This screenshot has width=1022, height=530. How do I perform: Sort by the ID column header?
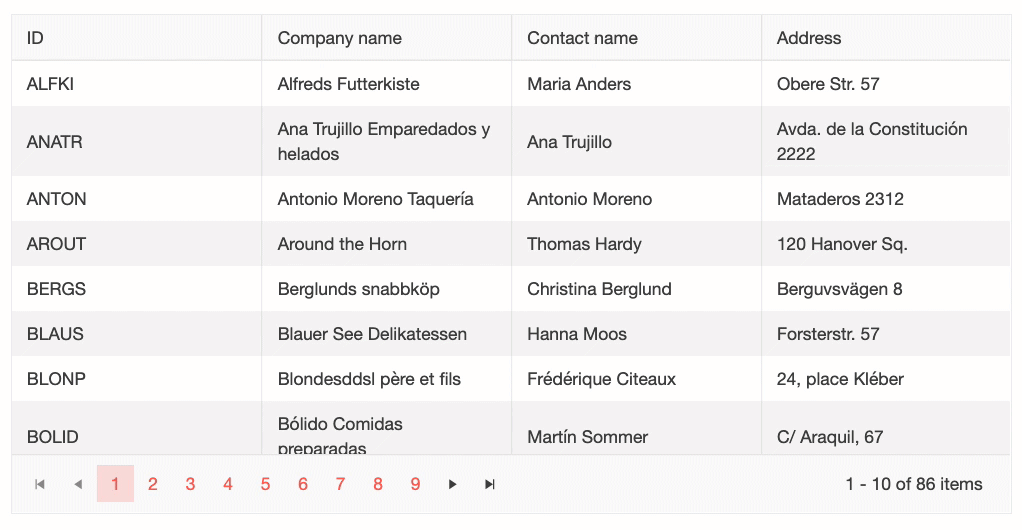click(35, 38)
